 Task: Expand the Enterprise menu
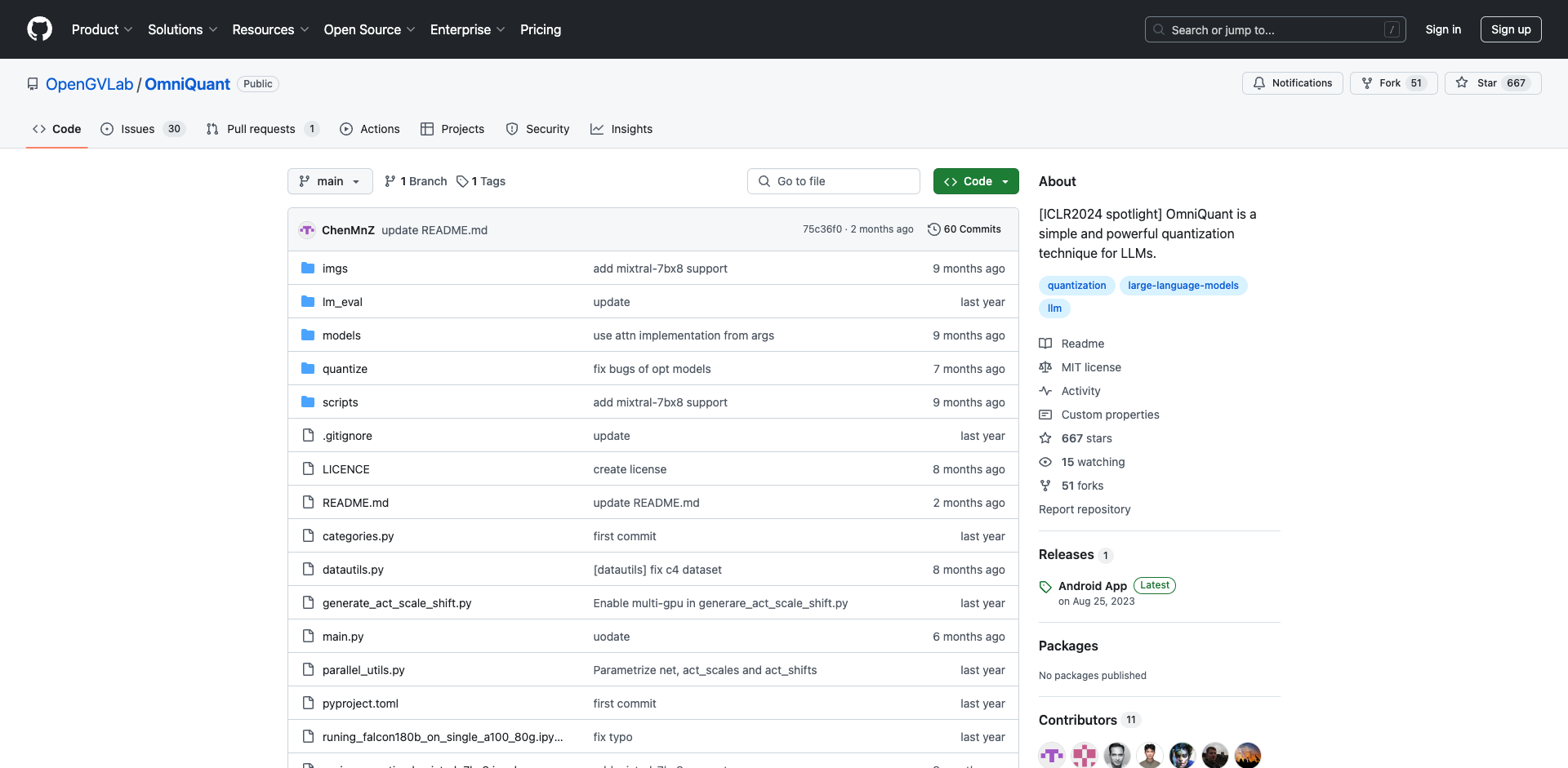(467, 29)
